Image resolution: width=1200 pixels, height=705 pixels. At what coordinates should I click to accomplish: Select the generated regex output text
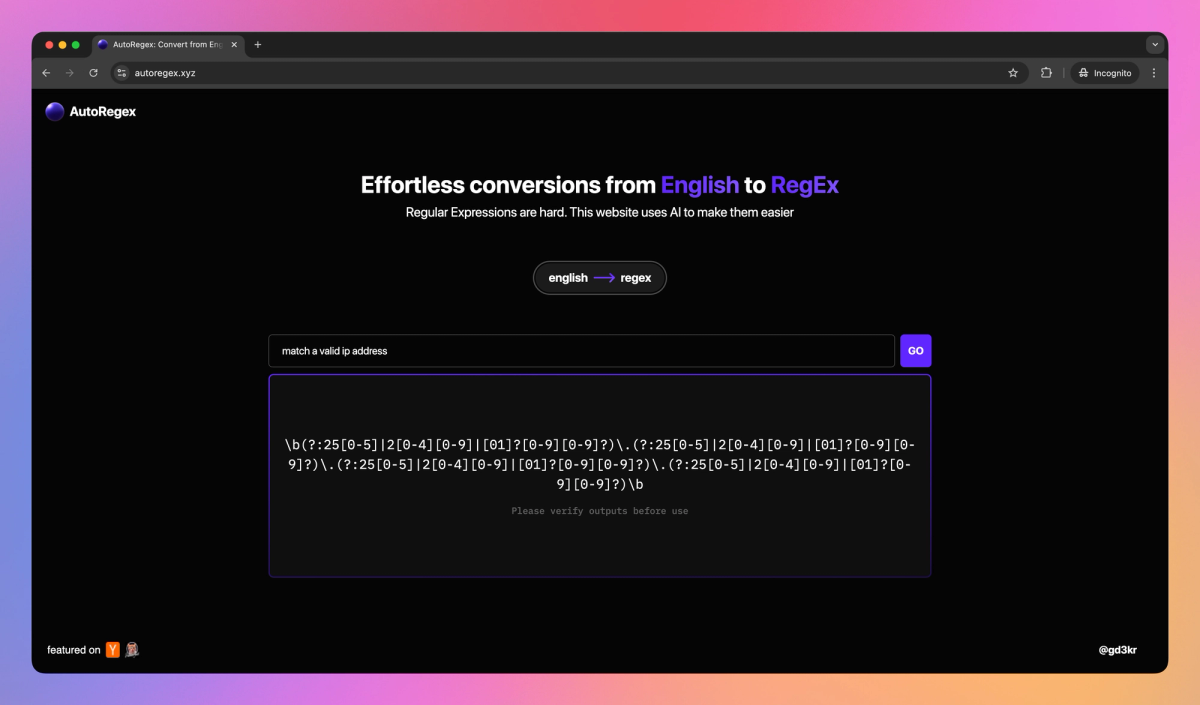point(599,464)
